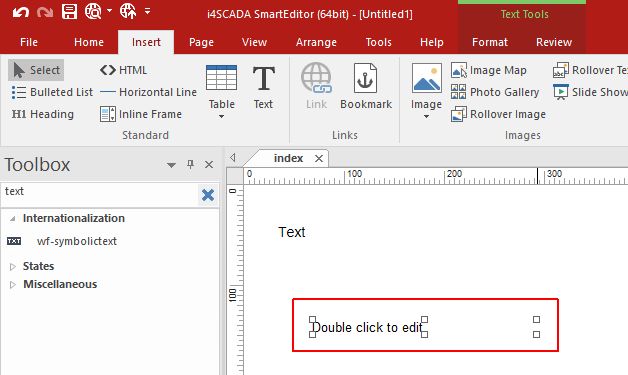Insert an HTML object
The image size is (628, 375).
click(x=123, y=70)
